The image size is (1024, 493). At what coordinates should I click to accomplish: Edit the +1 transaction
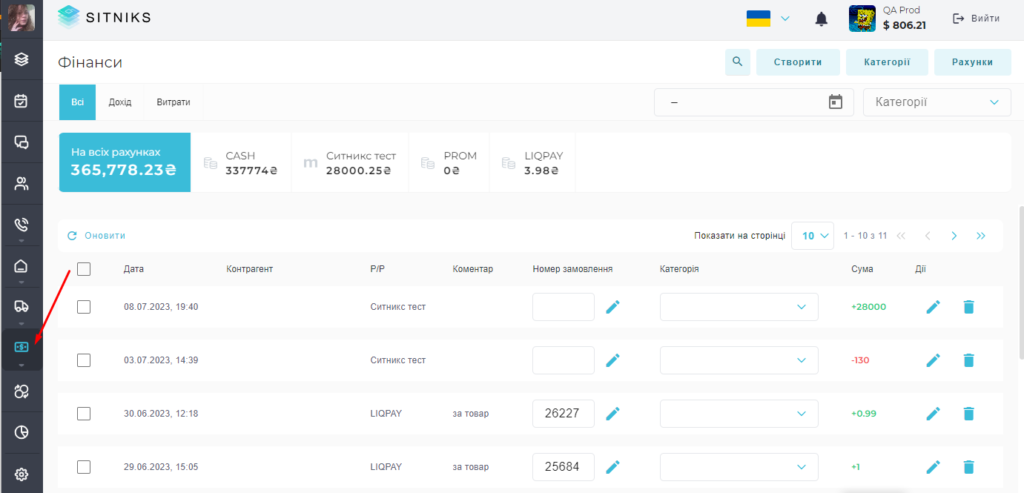(933, 467)
